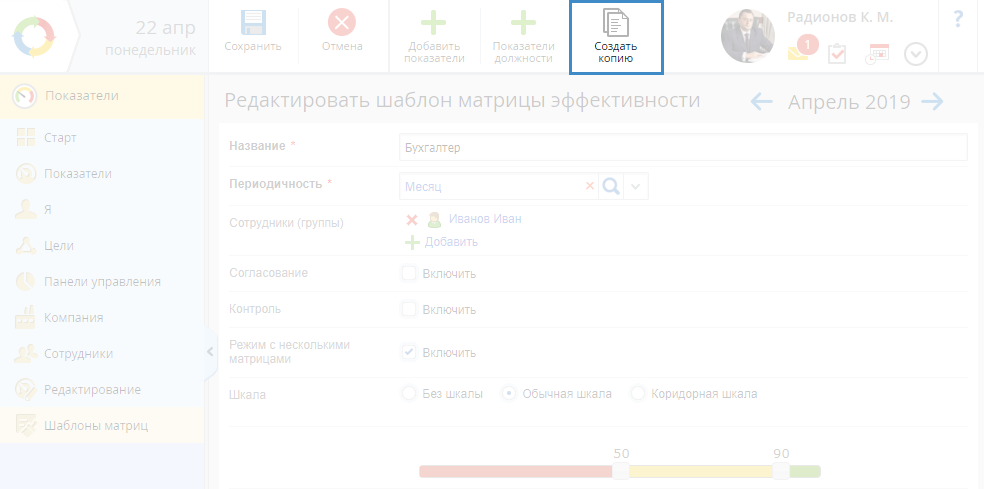Click the magnifier search icon in Периодичность
The width and height of the screenshot is (984, 489).
(x=611, y=186)
